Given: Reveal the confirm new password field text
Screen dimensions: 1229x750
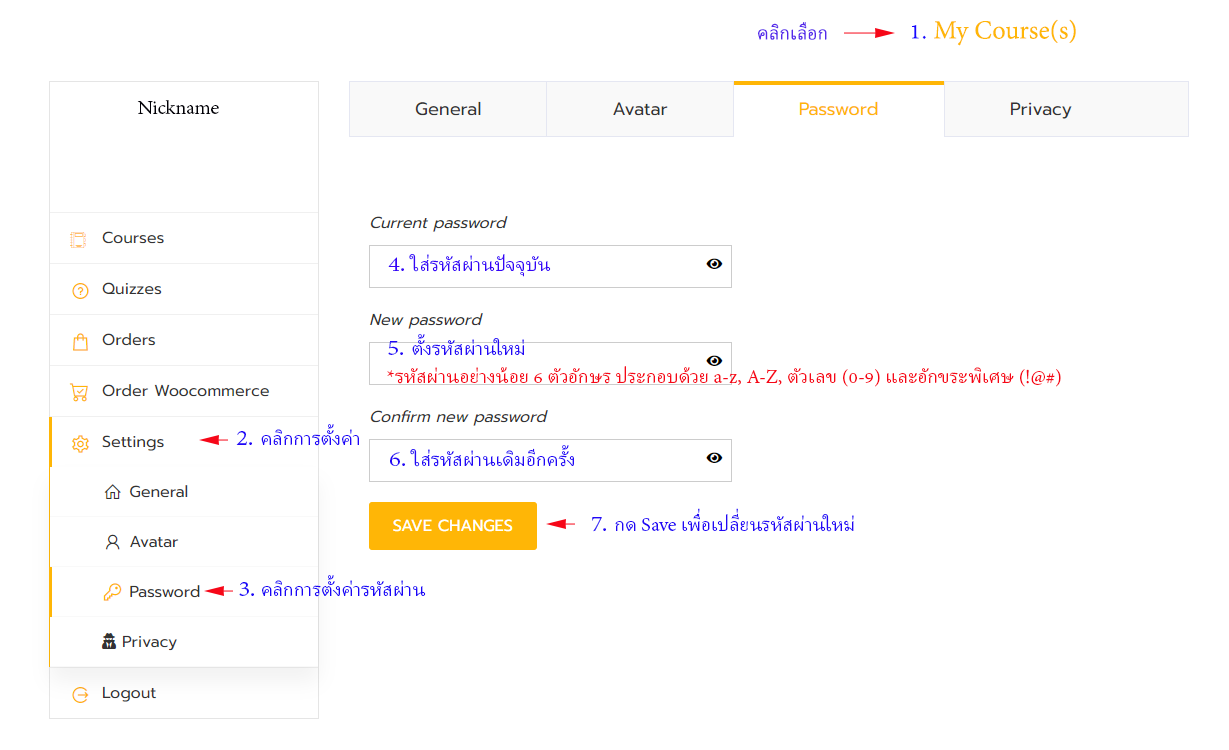Looking at the screenshot, I should click(714, 458).
